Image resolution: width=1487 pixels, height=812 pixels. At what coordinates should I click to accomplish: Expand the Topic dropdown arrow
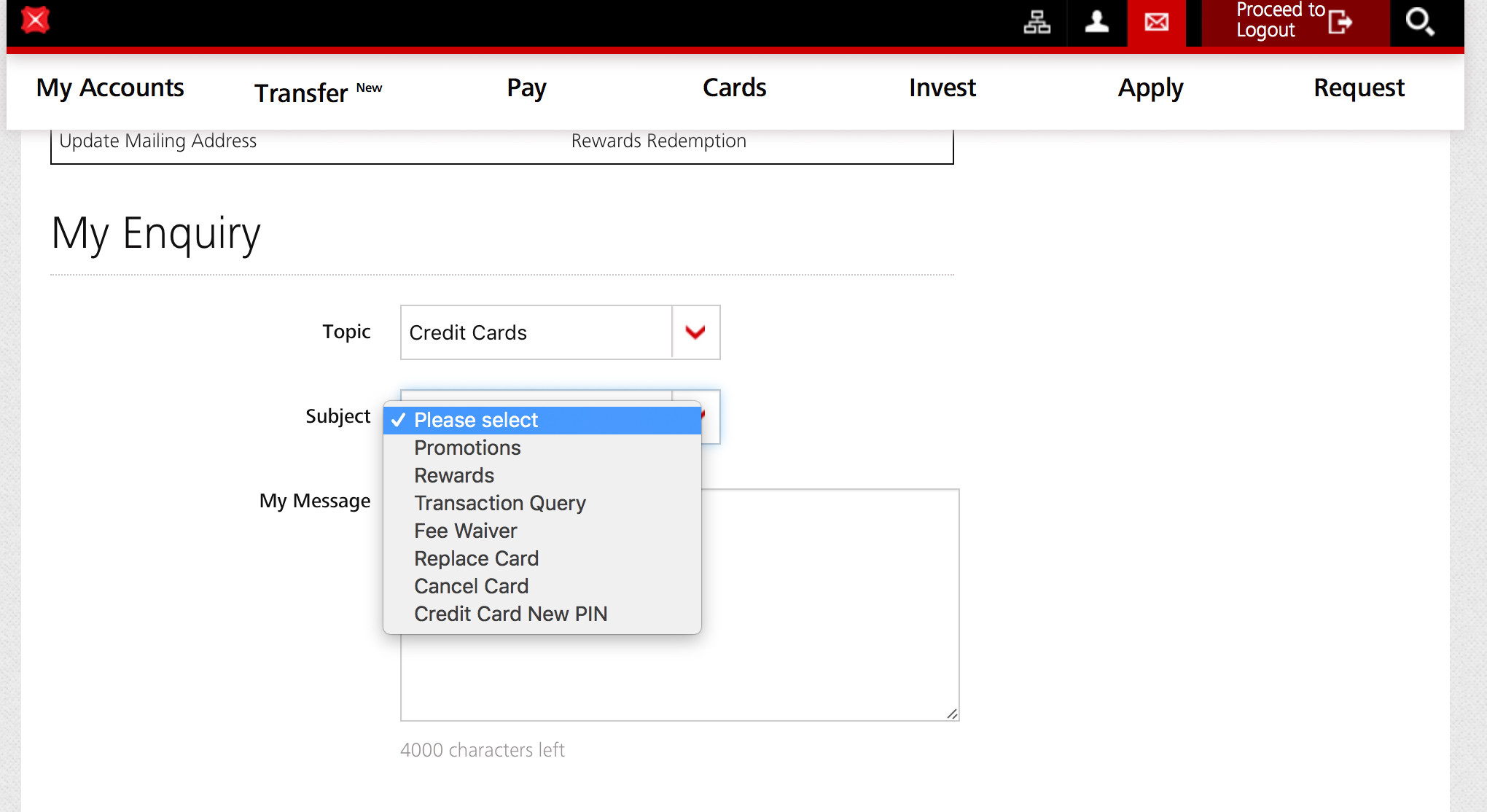pos(695,332)
